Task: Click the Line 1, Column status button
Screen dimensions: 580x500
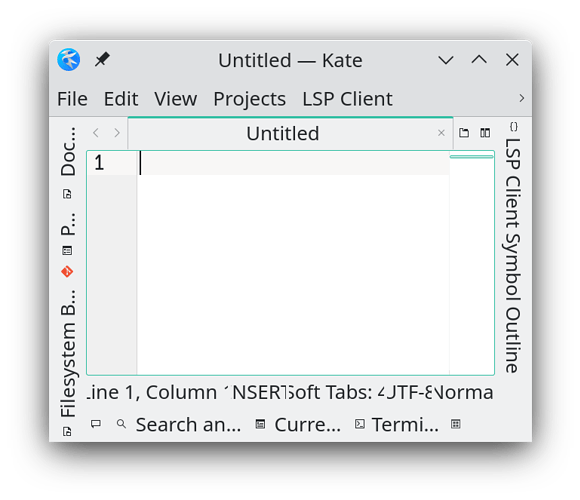Action: 156,392
